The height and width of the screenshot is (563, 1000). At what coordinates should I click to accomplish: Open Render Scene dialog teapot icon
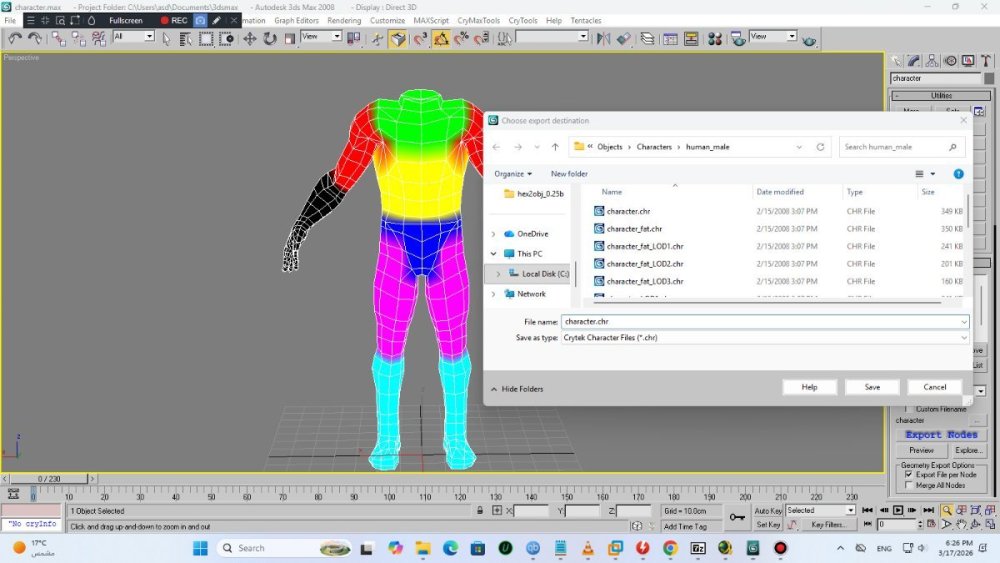[x=738, y=39]
